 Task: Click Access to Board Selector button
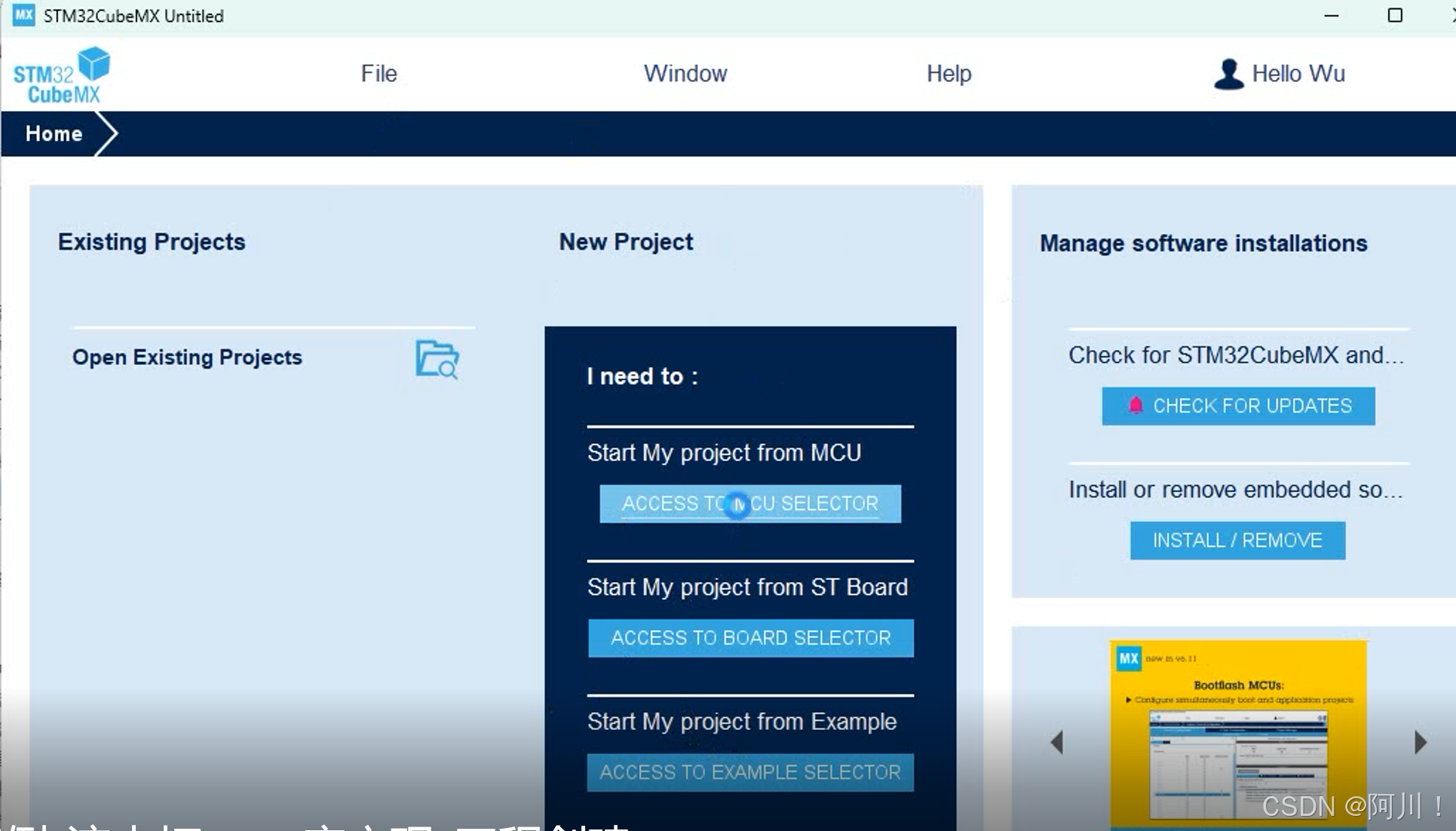[x=750, y=638]
